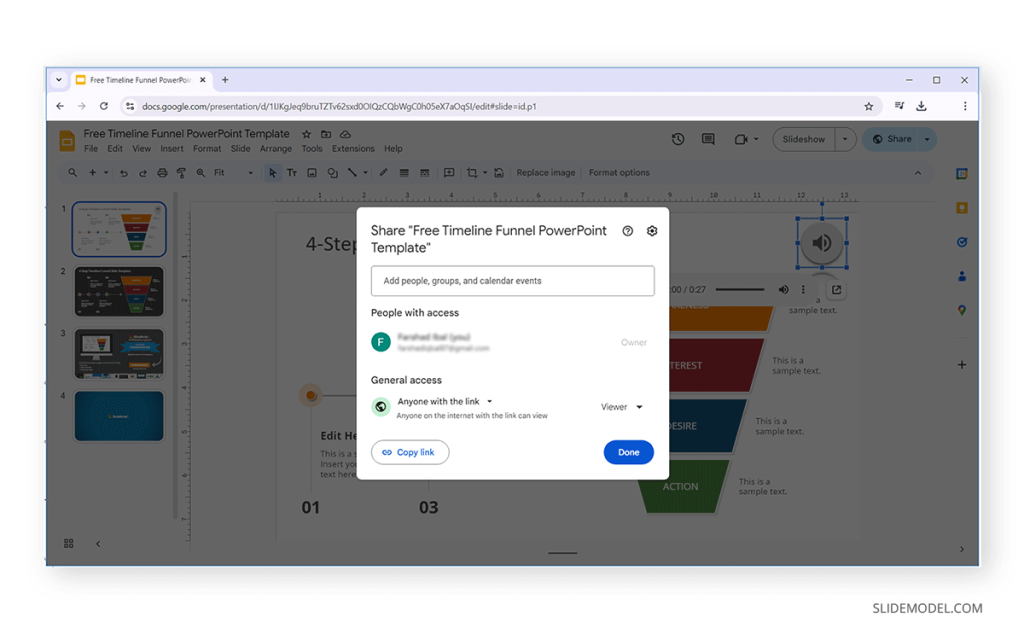Select the Line drawing tool
This screenshot has width=1024, height=634.
tap(352, 172)
